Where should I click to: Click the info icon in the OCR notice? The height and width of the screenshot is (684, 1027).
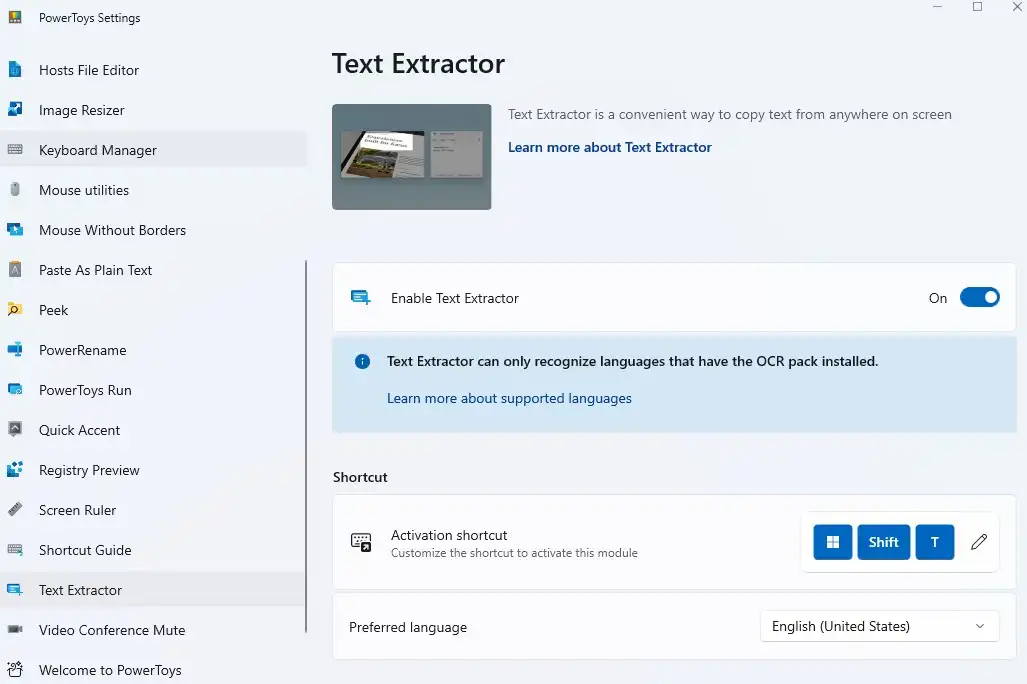pyautogui.click(x=362, y=361)
